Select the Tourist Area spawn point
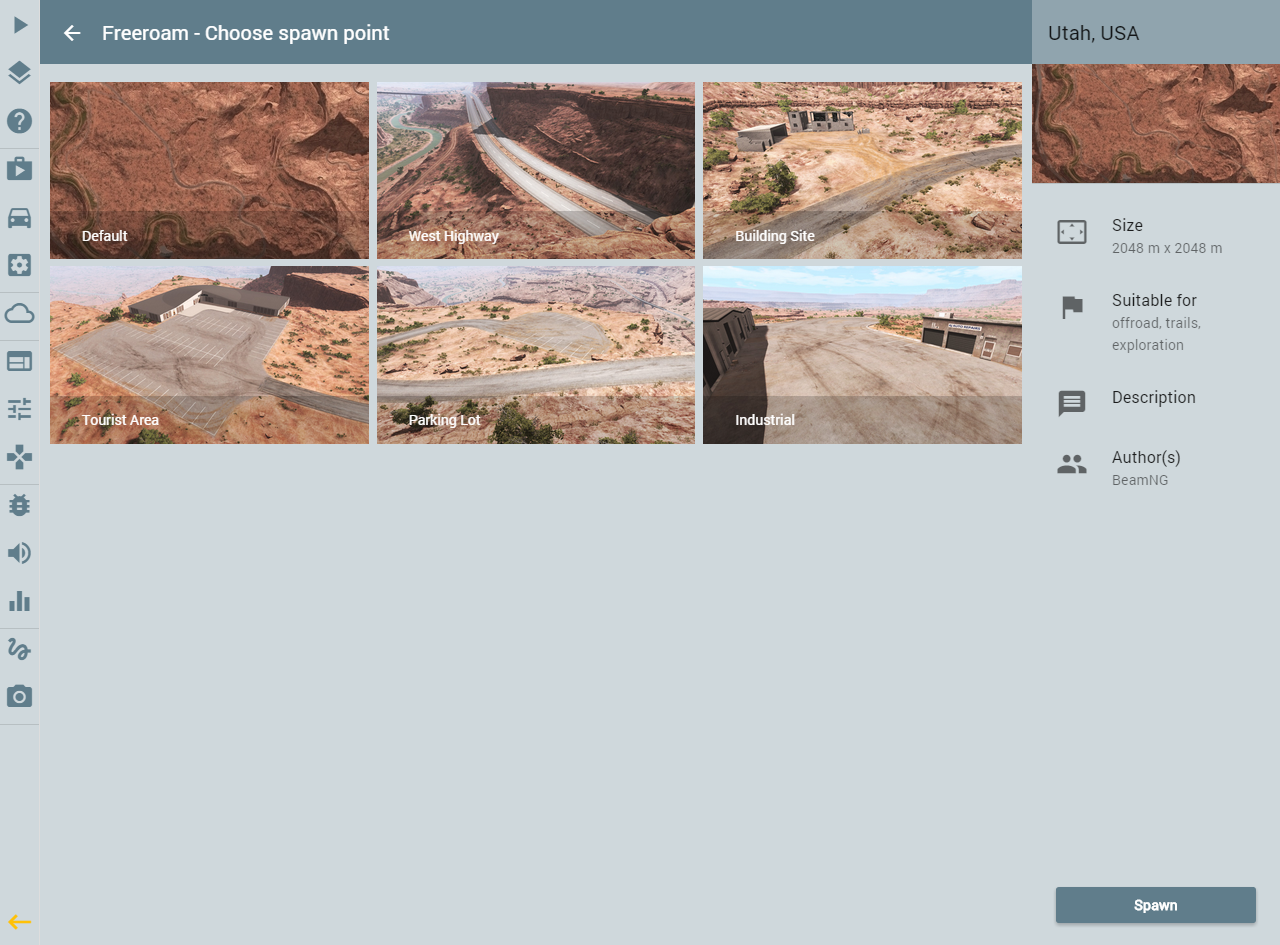 tap(209, 355)
